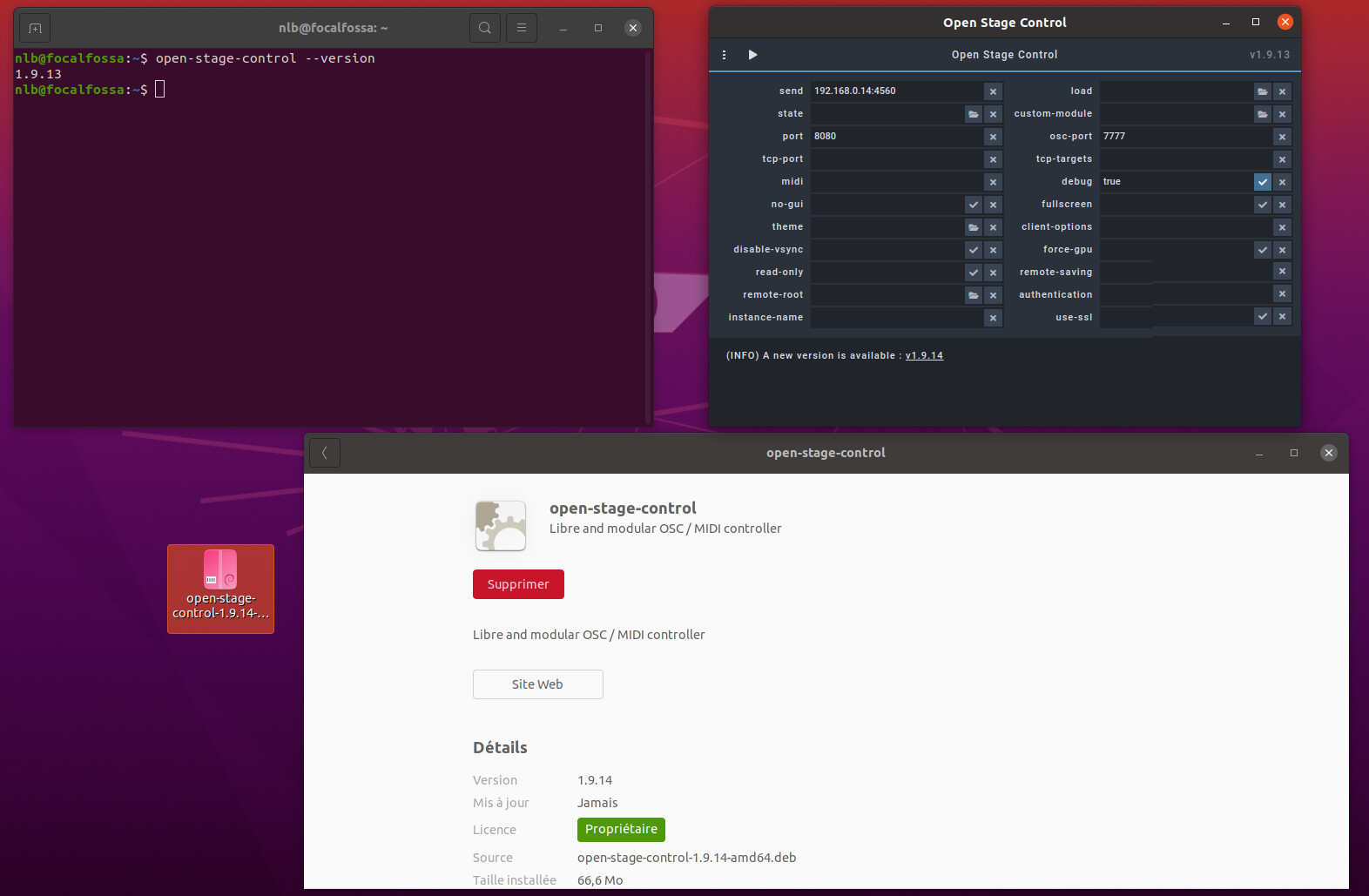This screenshot has height=896, width=1369.
Task: Clear the custom-module field
Action: [1282, 114]
